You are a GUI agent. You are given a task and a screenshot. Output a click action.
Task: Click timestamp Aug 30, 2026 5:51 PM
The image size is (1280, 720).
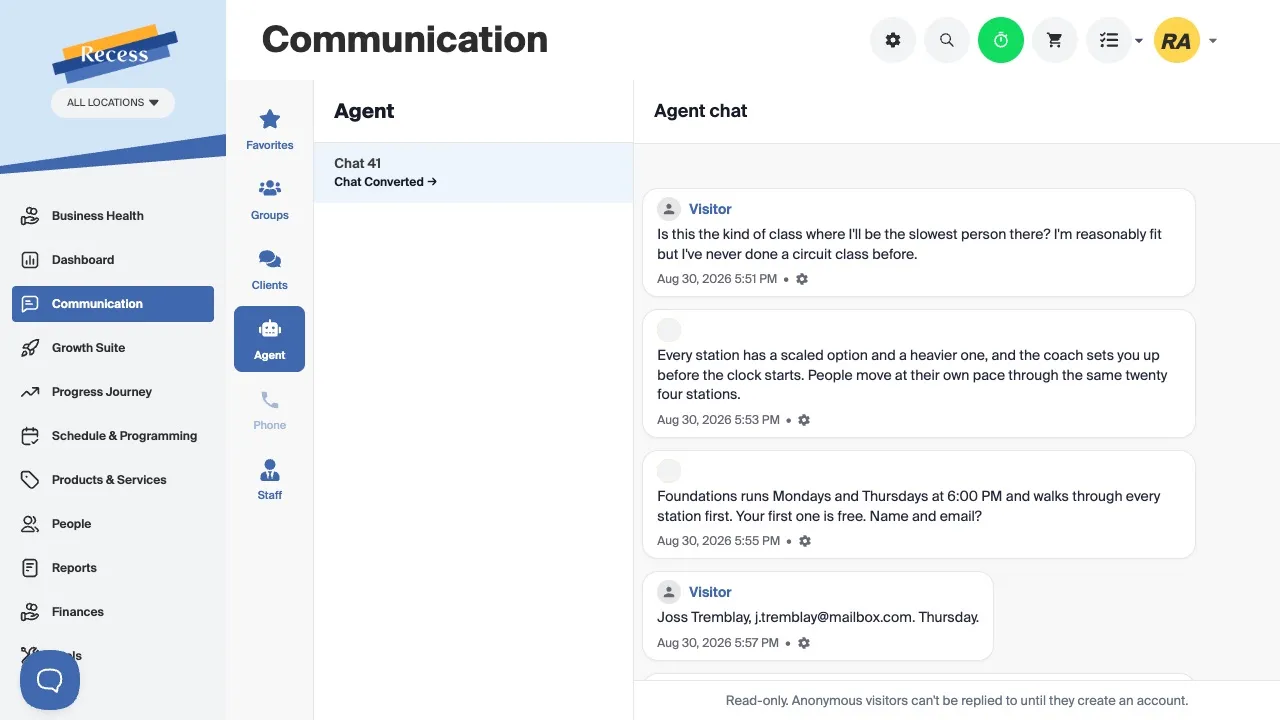[x=717, y=279]
